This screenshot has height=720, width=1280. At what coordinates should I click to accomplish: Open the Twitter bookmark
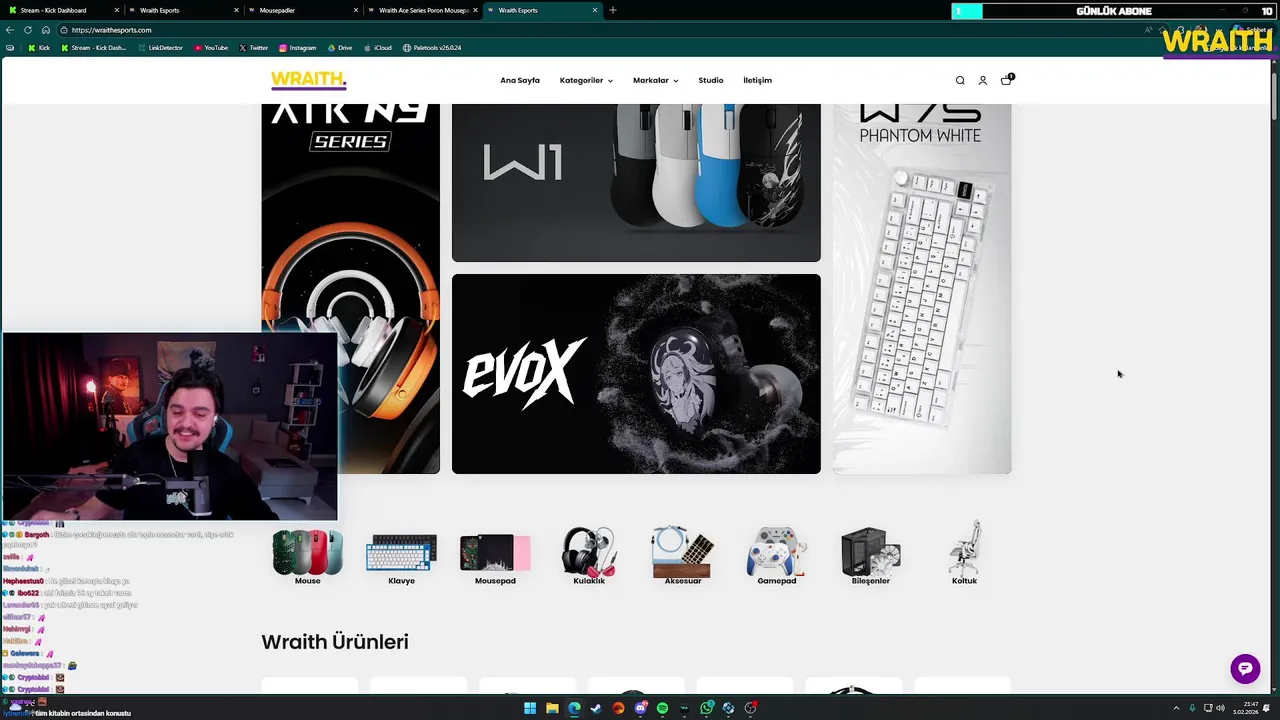tap(254, 48)
